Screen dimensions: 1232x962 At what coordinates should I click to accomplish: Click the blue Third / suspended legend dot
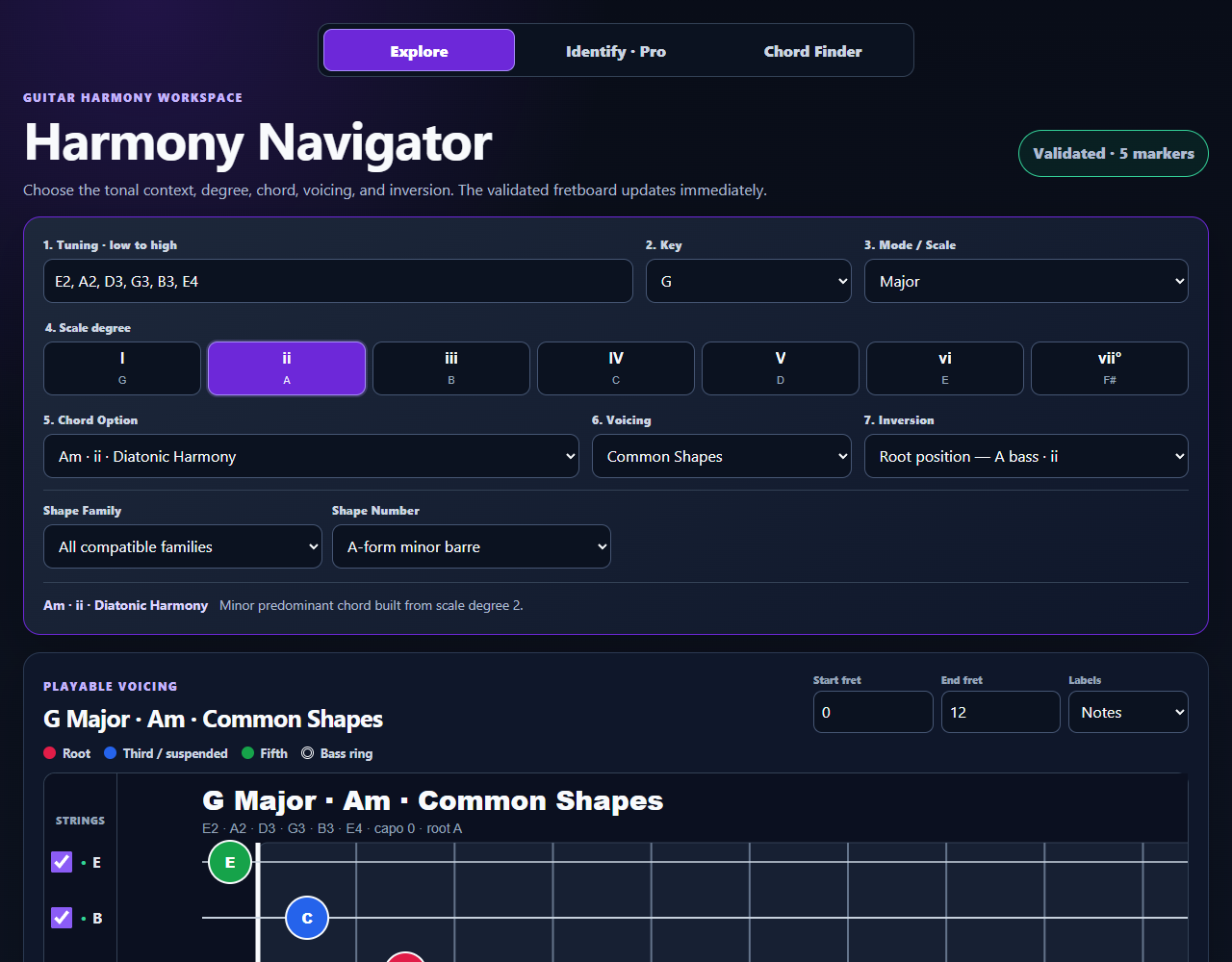(111, 753)
